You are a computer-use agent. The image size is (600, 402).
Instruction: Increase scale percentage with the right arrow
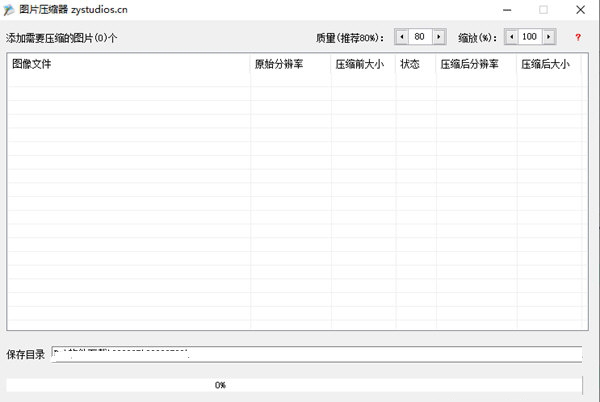point(548,37)
